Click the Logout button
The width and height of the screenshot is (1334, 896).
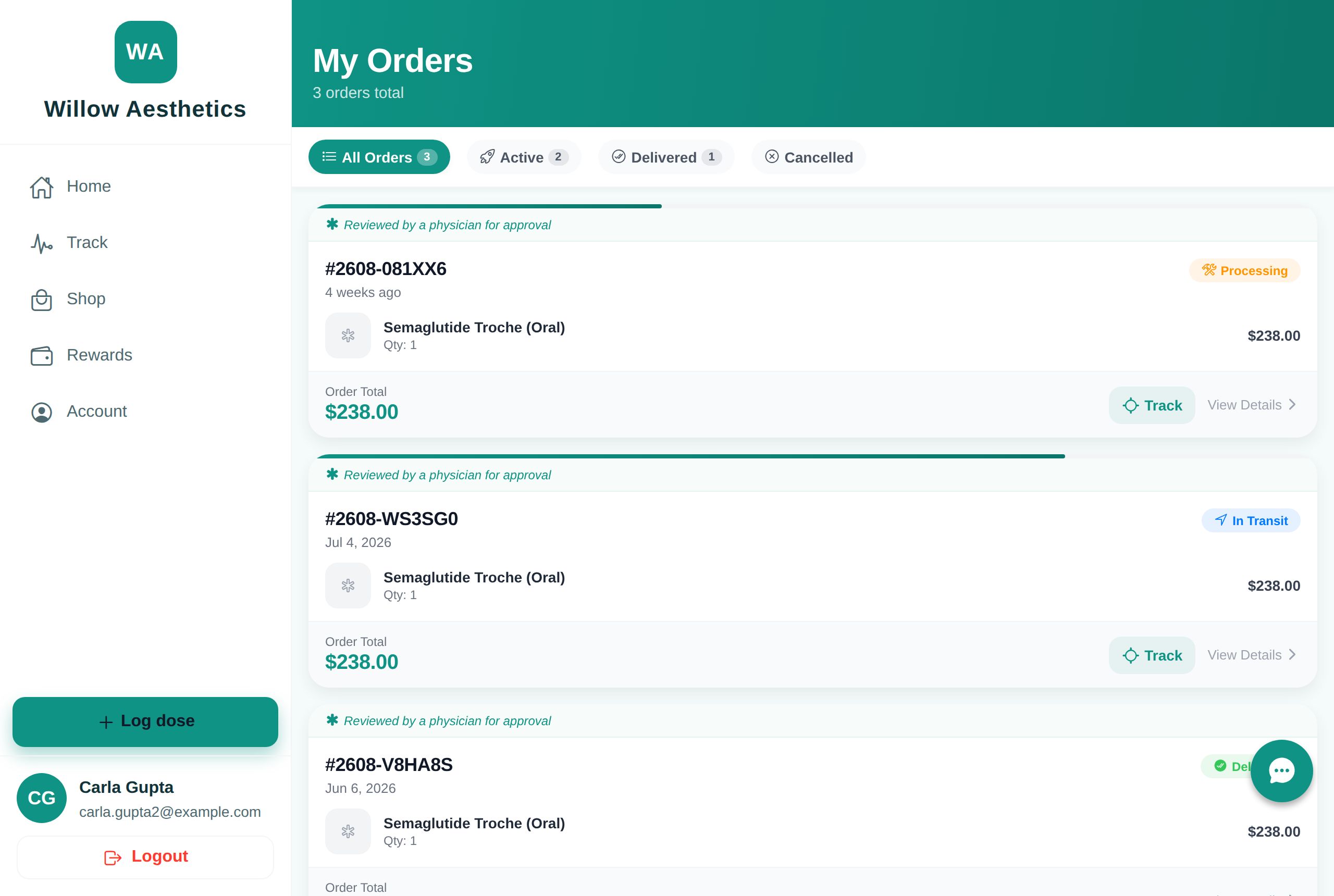tap(146, 857)
